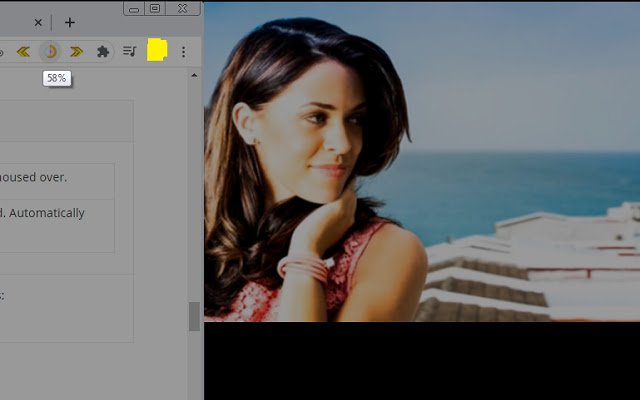The image size is (640, 400).
Task: Close the browser window
Action: point(182,9)
